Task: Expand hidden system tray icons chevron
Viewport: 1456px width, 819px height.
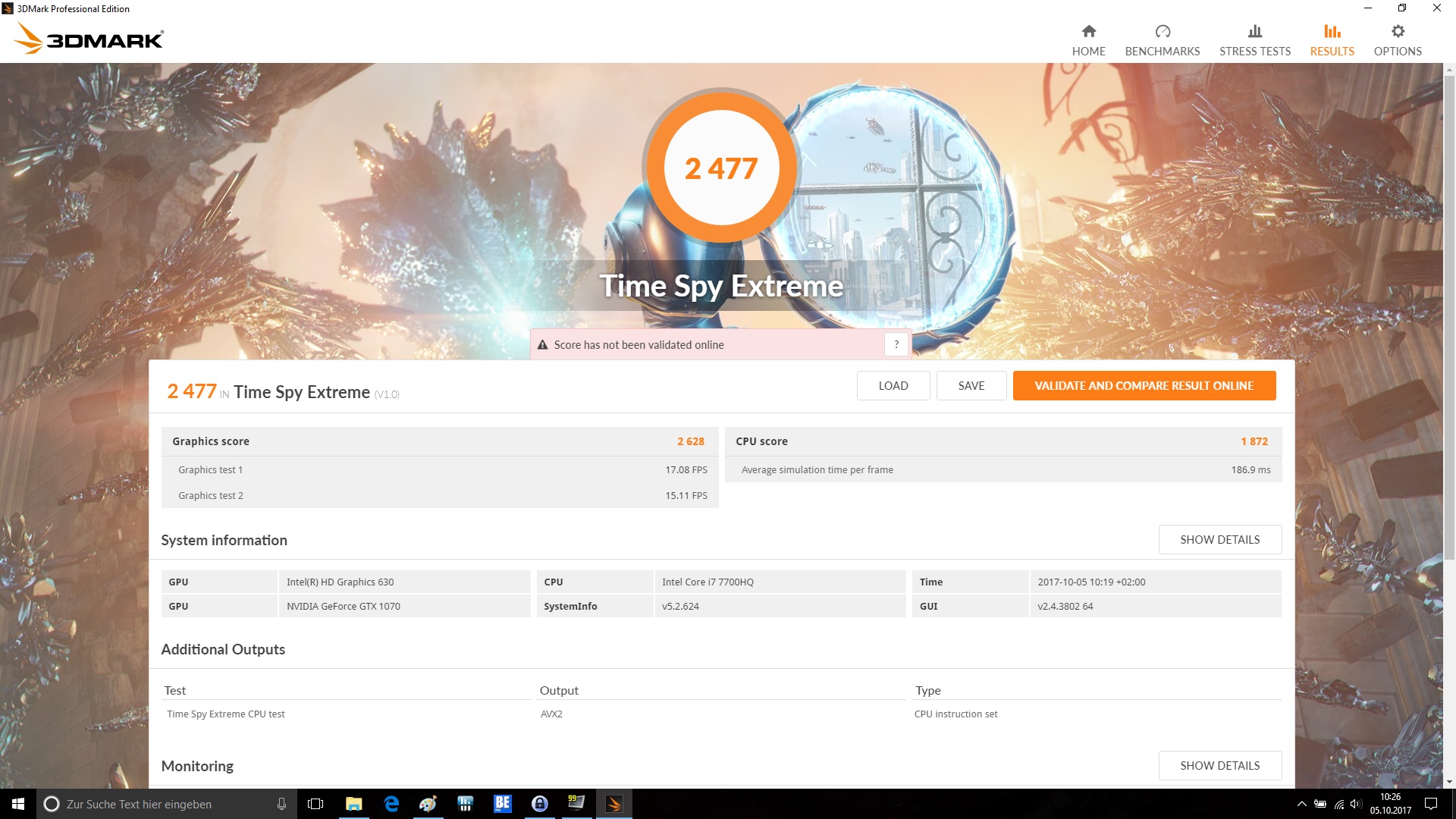Action: pos(1301,804)
